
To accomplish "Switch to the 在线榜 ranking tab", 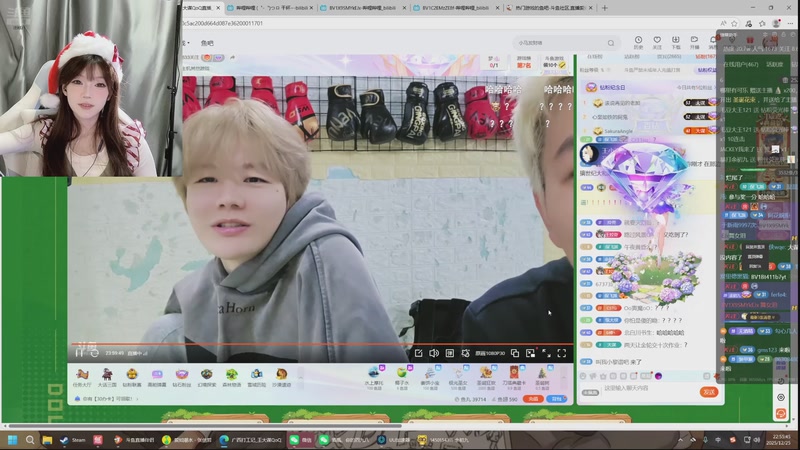I will pos(594,57).
